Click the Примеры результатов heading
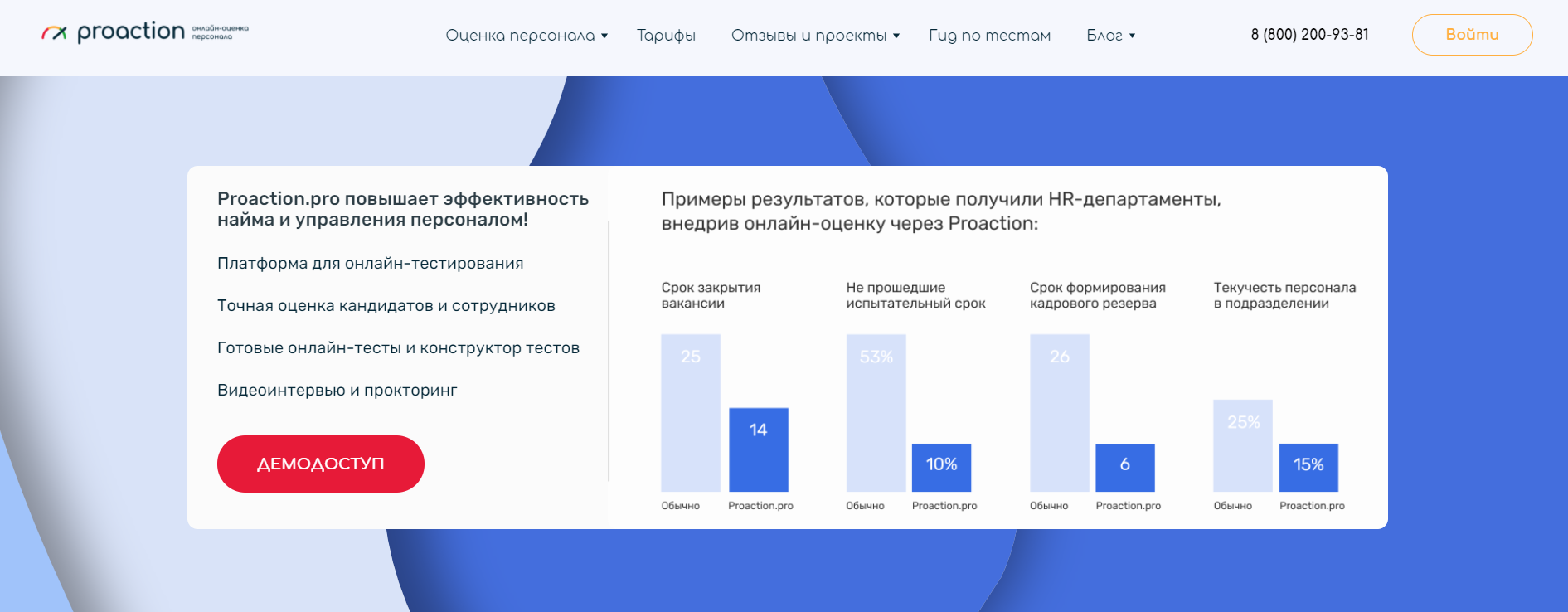The width and height of the screenshot is (1568, 612). [x=941, y=211]
